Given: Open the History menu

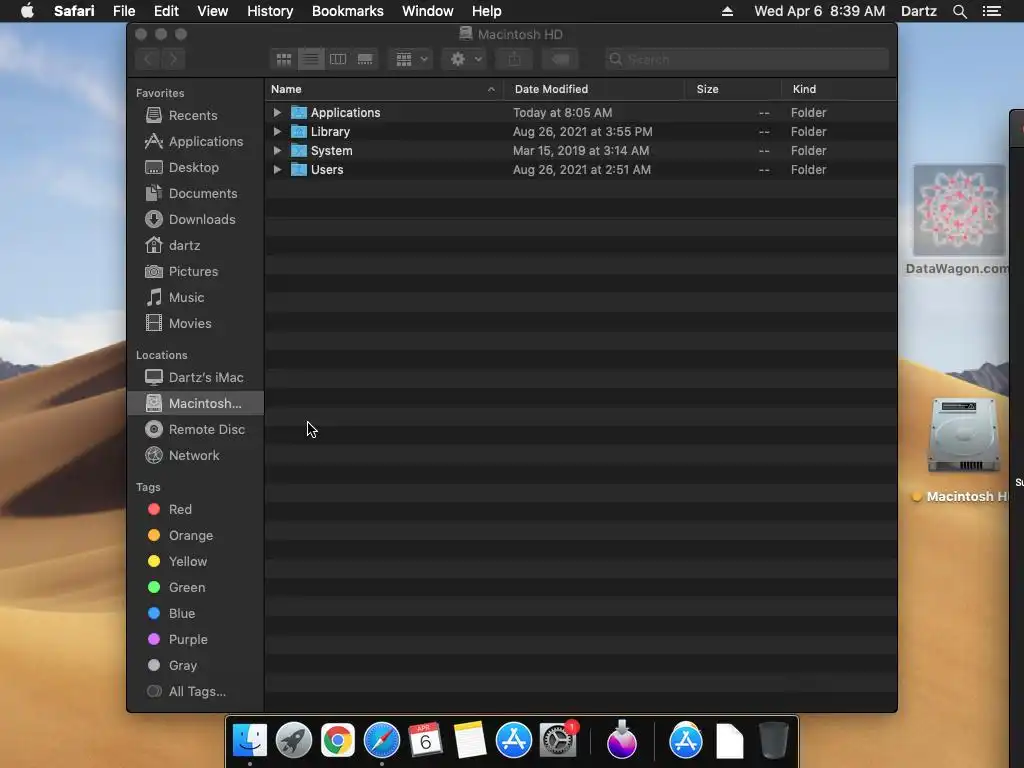Looking at the screenshot, I should pos(270,11).
